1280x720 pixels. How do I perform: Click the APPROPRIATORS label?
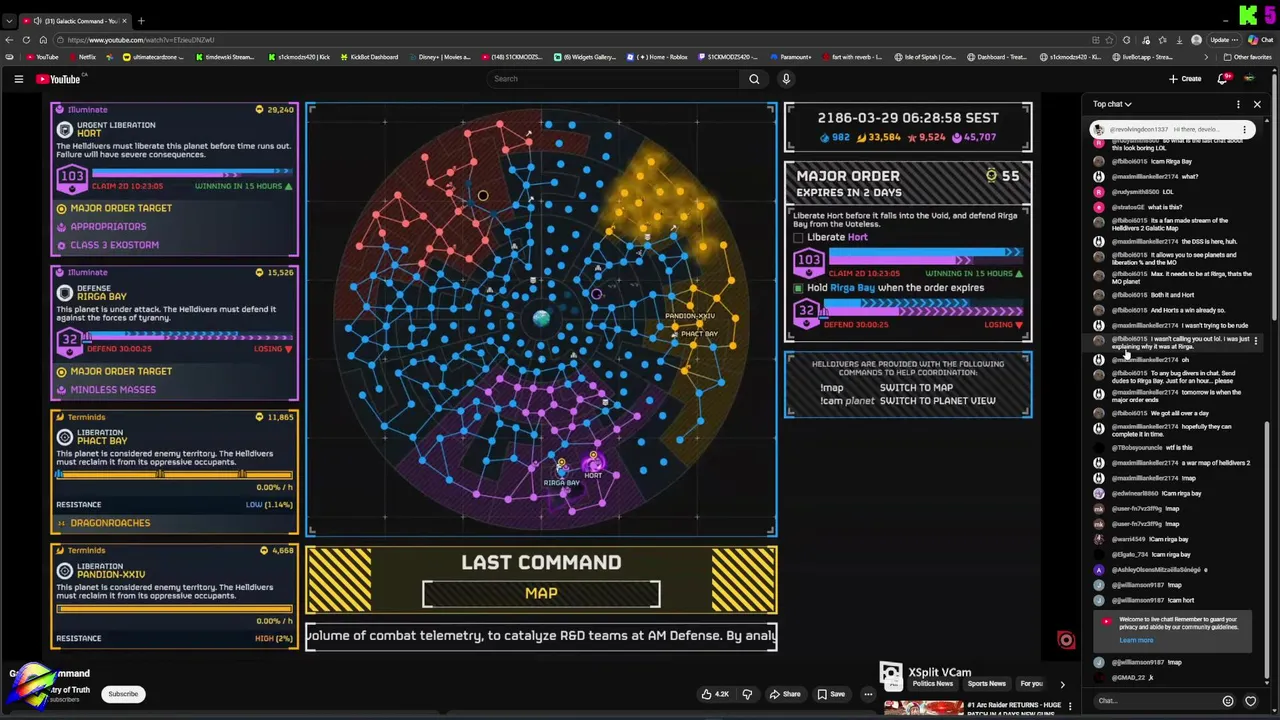pos(108,227)
